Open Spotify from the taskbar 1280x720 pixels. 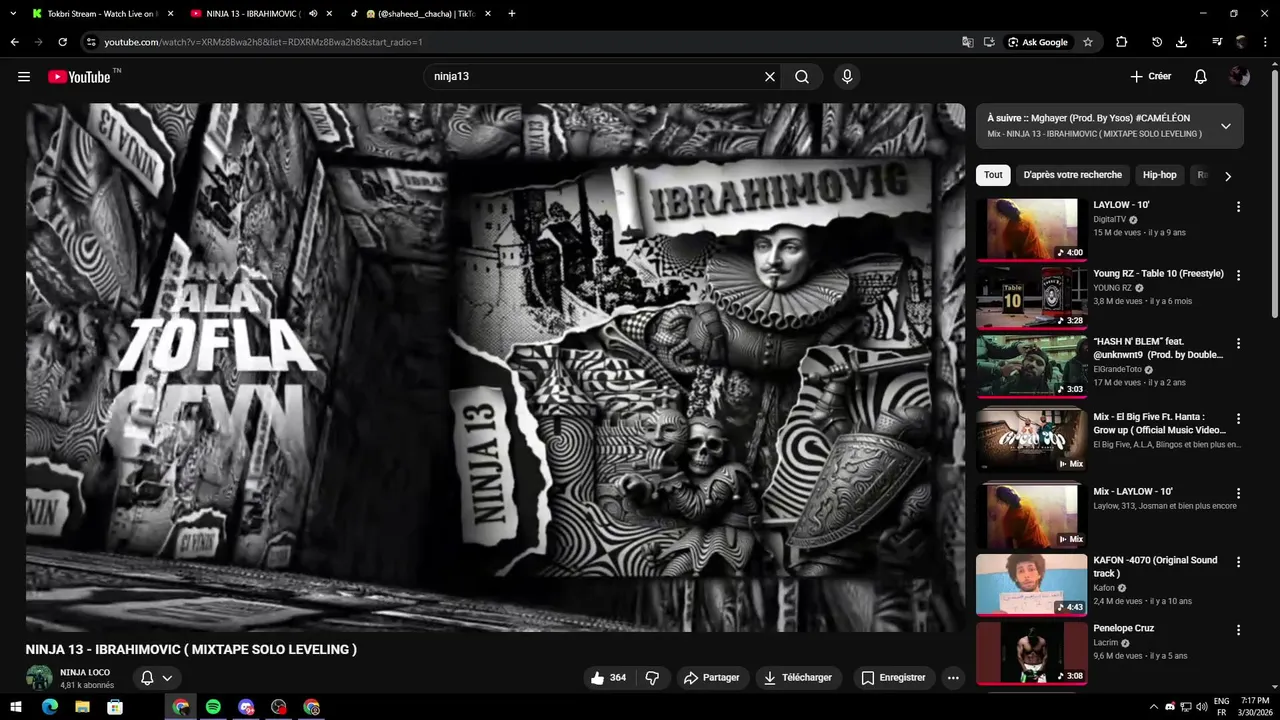(213, 707)
